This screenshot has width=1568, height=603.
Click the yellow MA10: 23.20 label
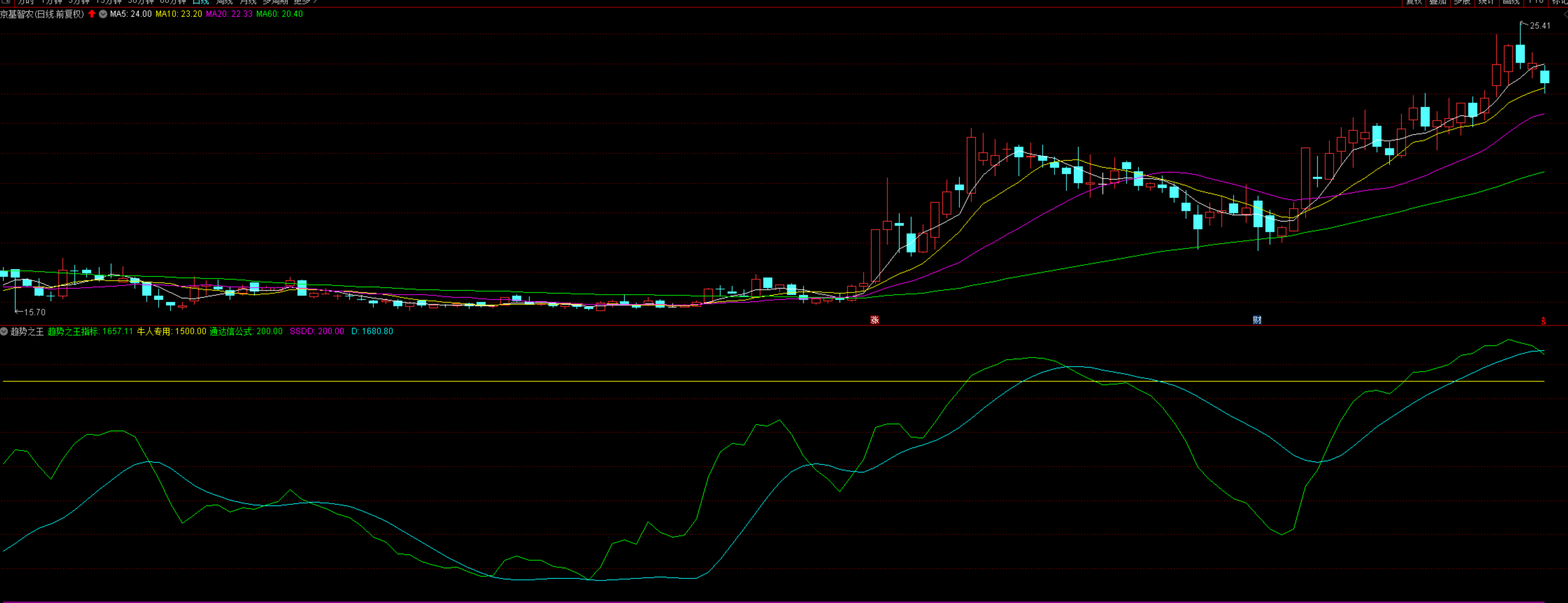179,14
